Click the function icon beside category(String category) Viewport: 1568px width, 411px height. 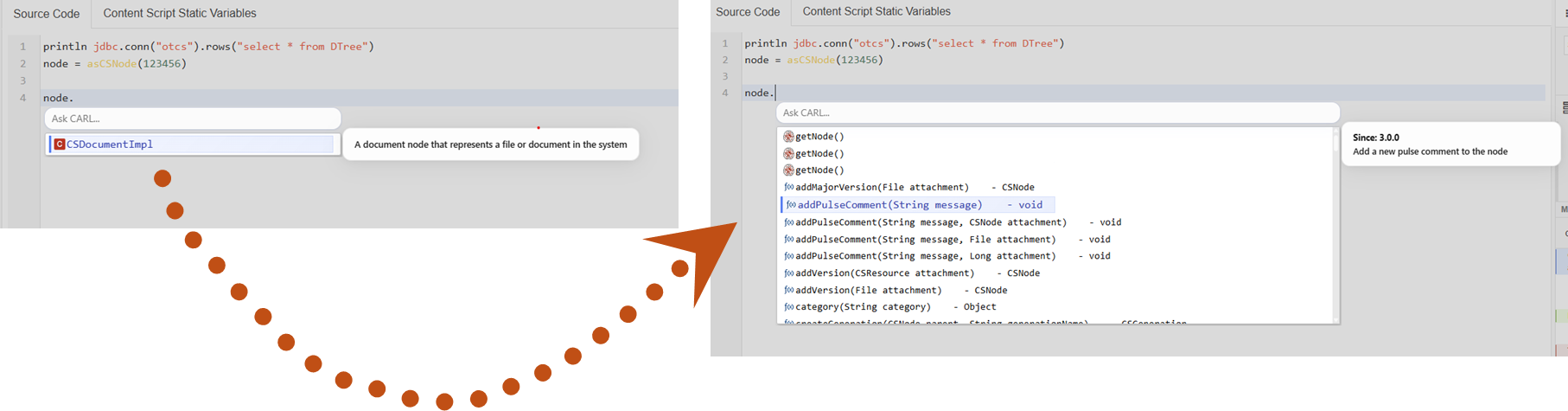[788, 307]
